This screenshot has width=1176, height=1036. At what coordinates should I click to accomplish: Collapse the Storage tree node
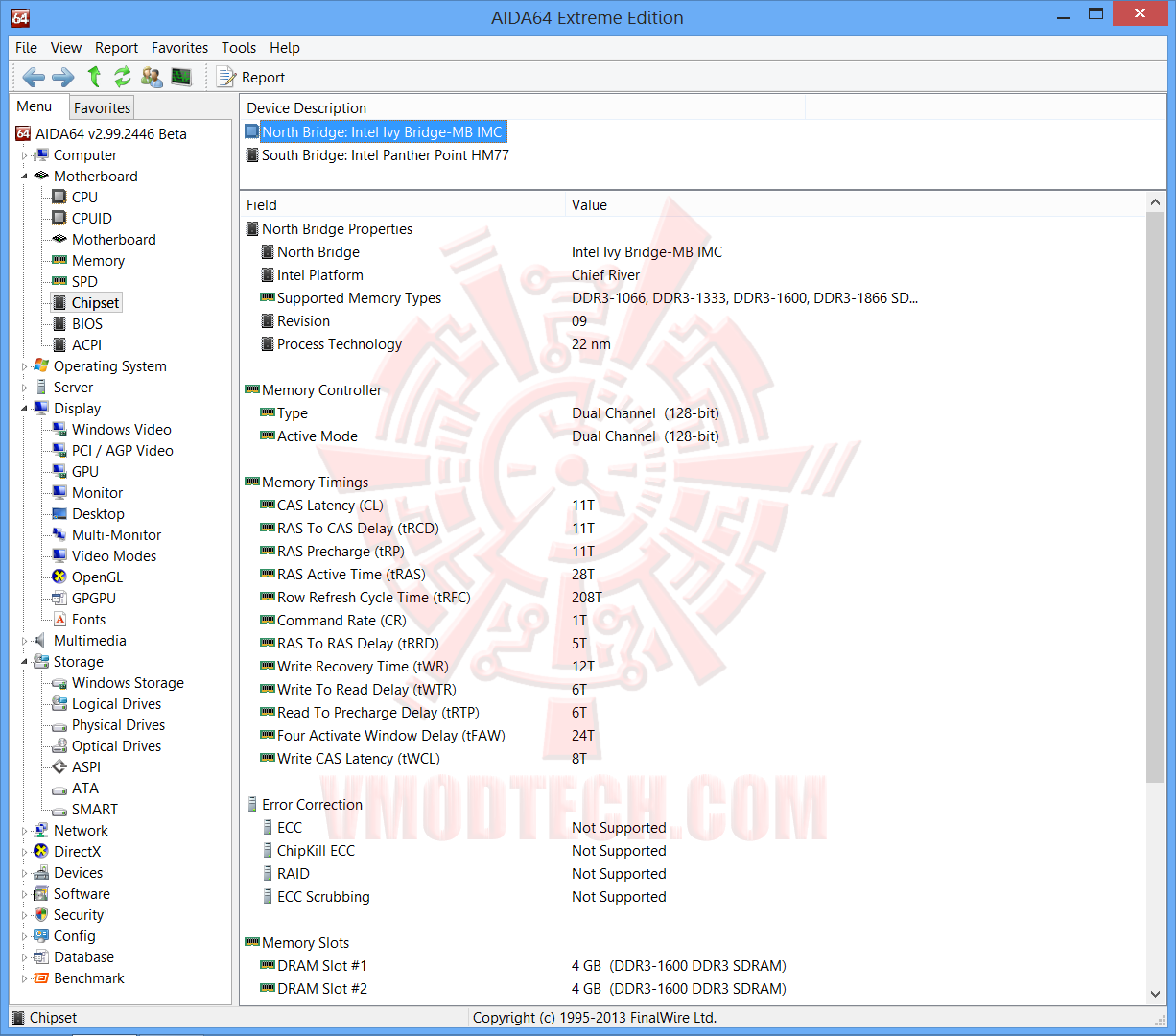[x=25, y=662]
